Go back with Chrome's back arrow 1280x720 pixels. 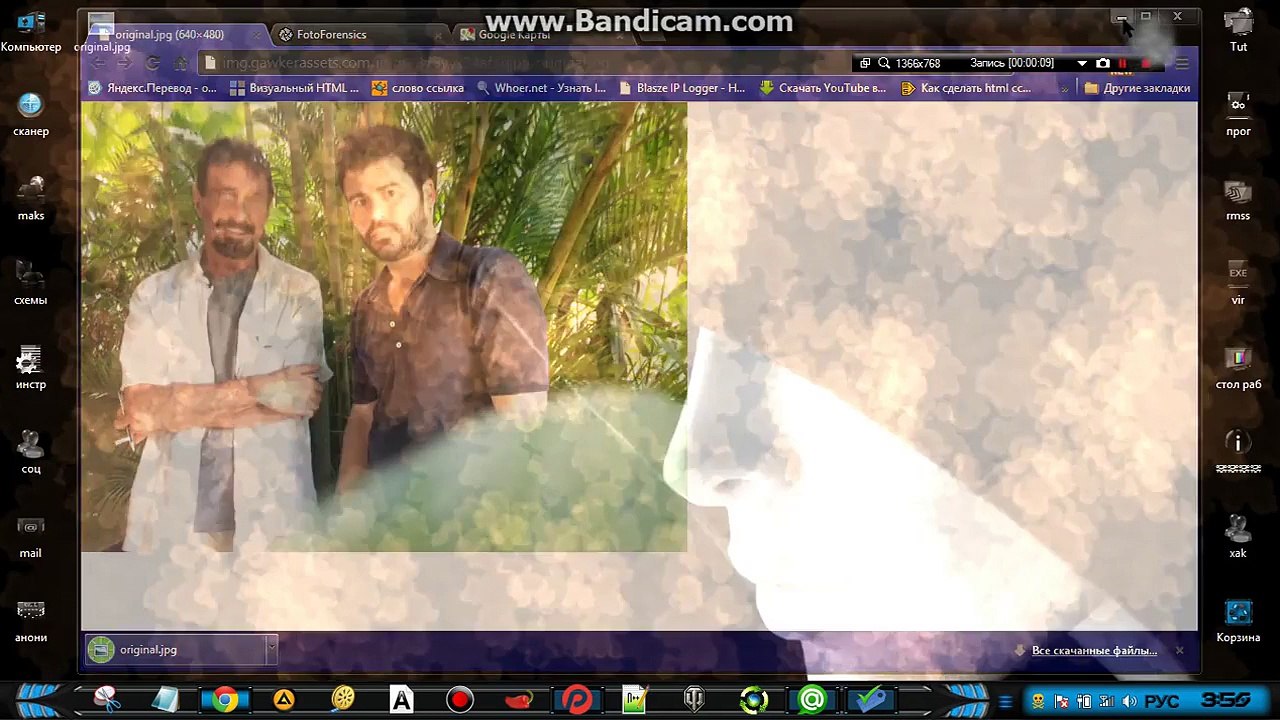(x=98, y=63)
